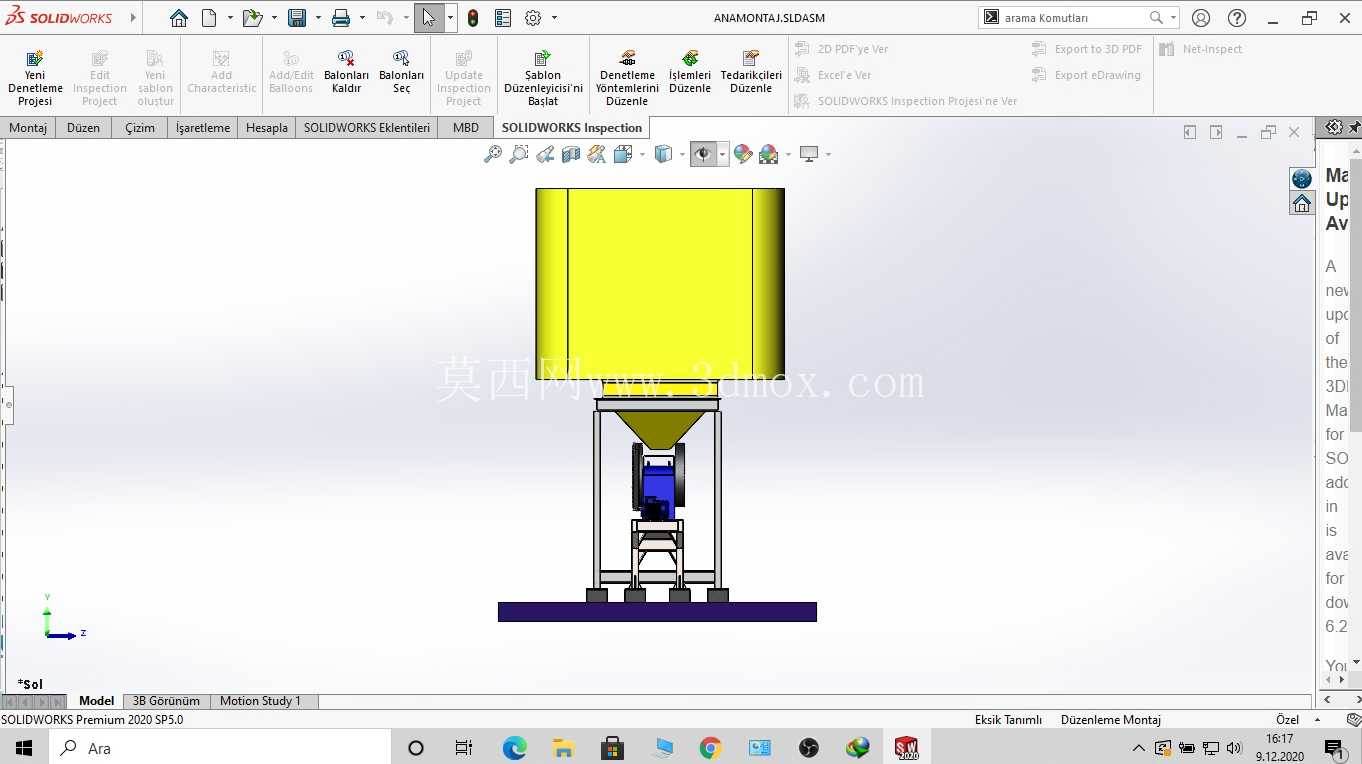Image resolution: width=1362 pixels, height=764 pixels.
Task: Launch Şablon Düzenleyicisi'ni Başlat
Action: pos(543,78)
